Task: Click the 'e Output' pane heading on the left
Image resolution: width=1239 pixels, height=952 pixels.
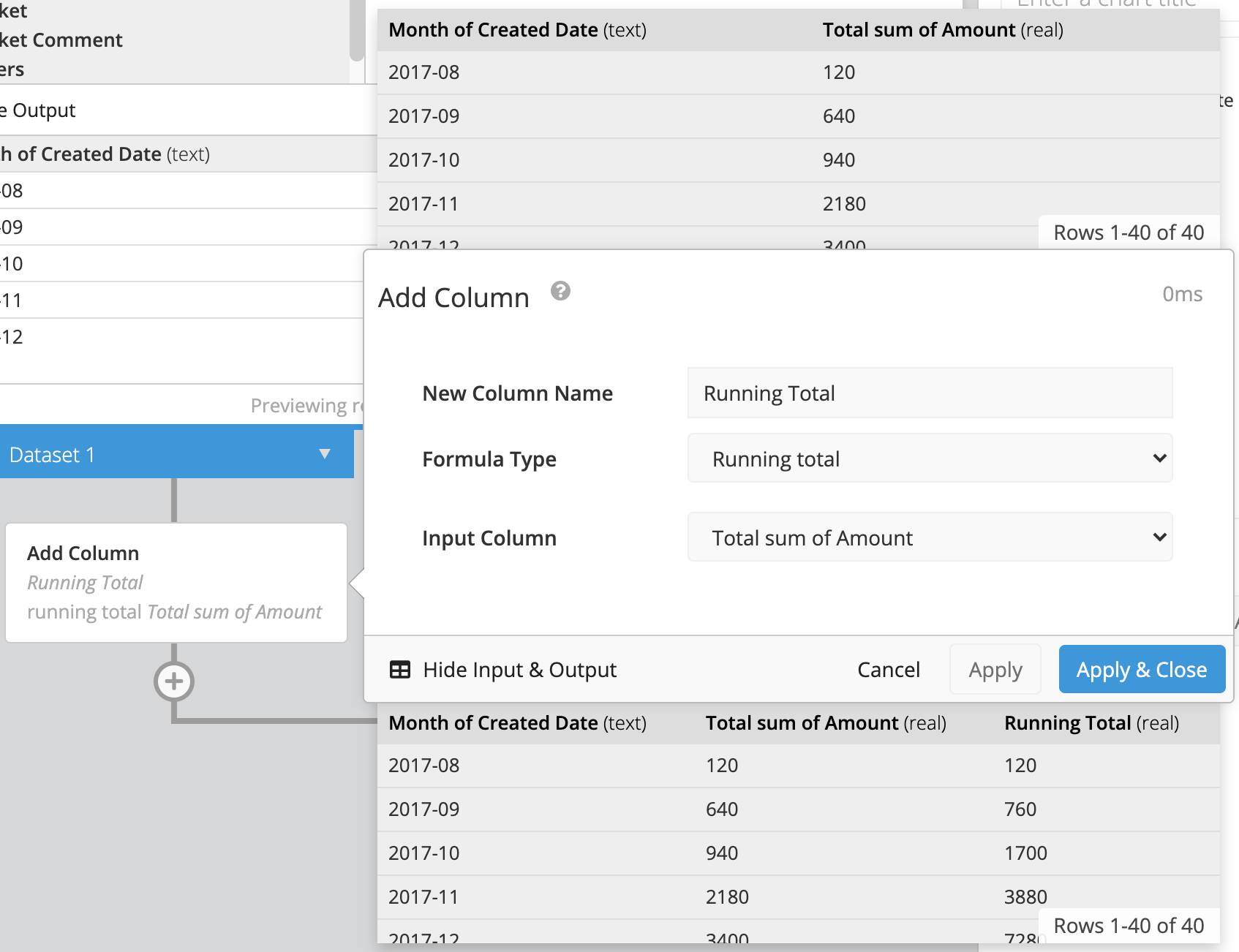Action: pos(38,110)
